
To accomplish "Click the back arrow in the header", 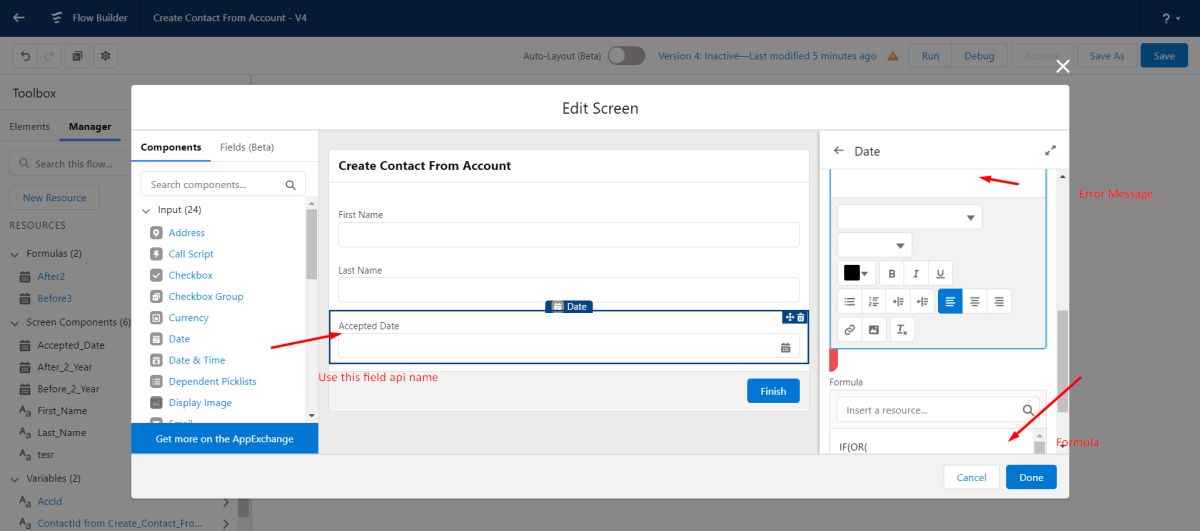I will coord(19,18).
